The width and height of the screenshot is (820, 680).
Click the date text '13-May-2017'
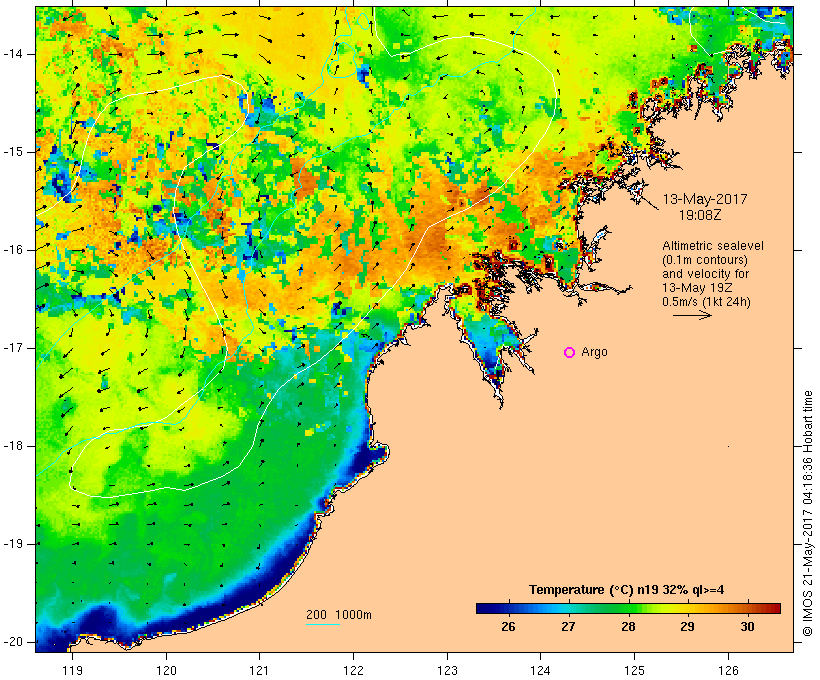pos(705,199)
